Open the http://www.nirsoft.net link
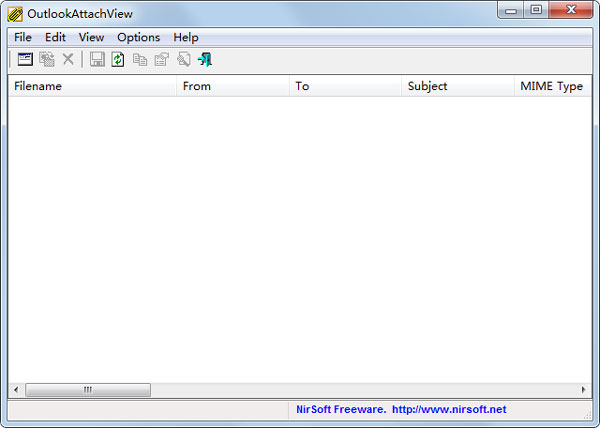This screenshot has height=428, width=600. [449, 410]
